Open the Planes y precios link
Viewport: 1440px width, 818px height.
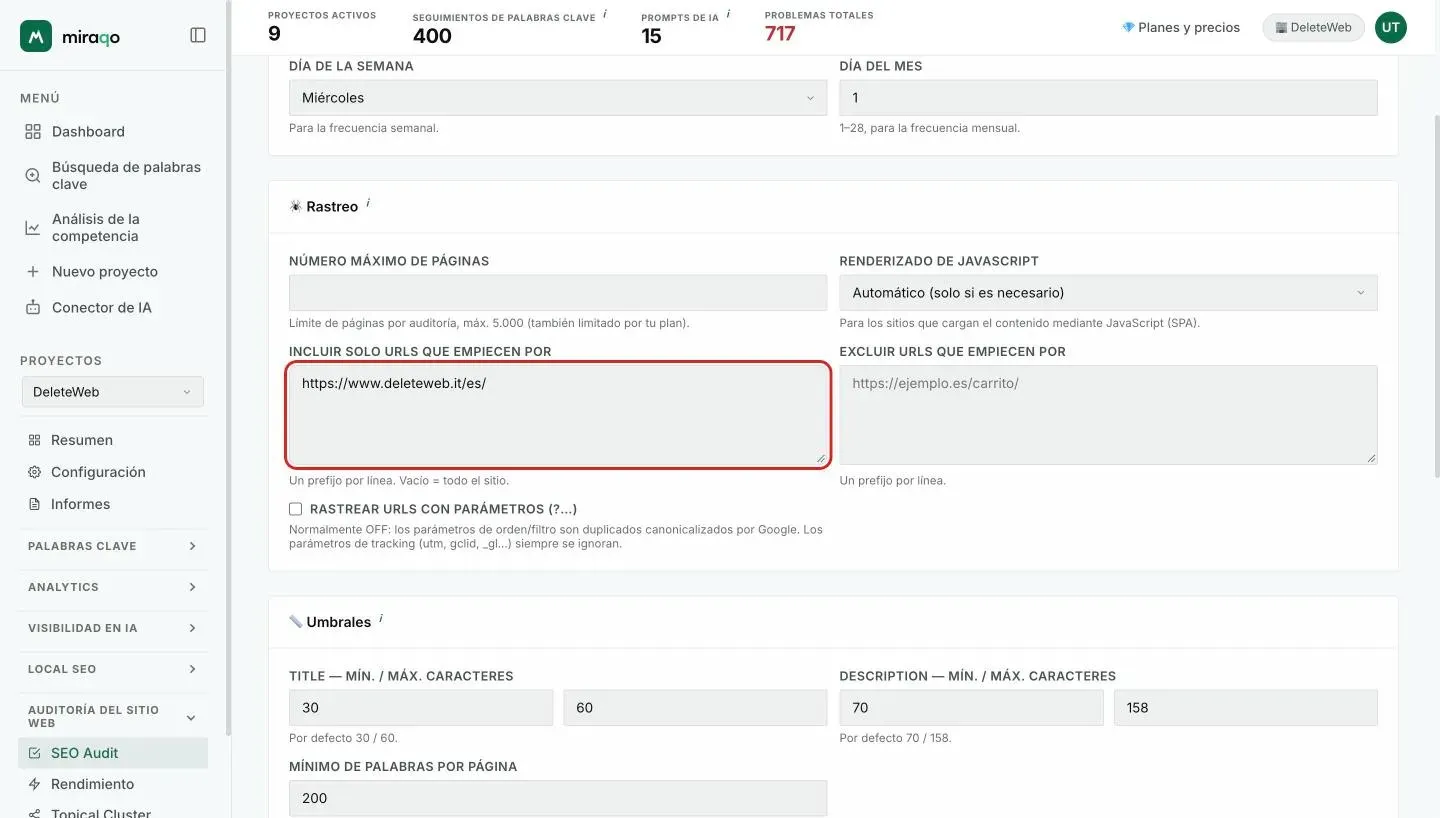[1181, 28]
